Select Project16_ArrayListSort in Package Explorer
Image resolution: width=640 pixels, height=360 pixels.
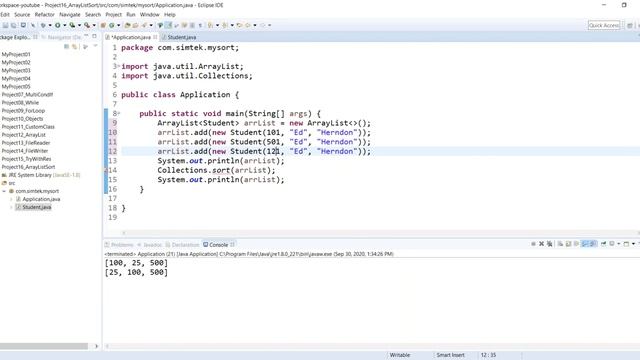[x=28, y=167]
